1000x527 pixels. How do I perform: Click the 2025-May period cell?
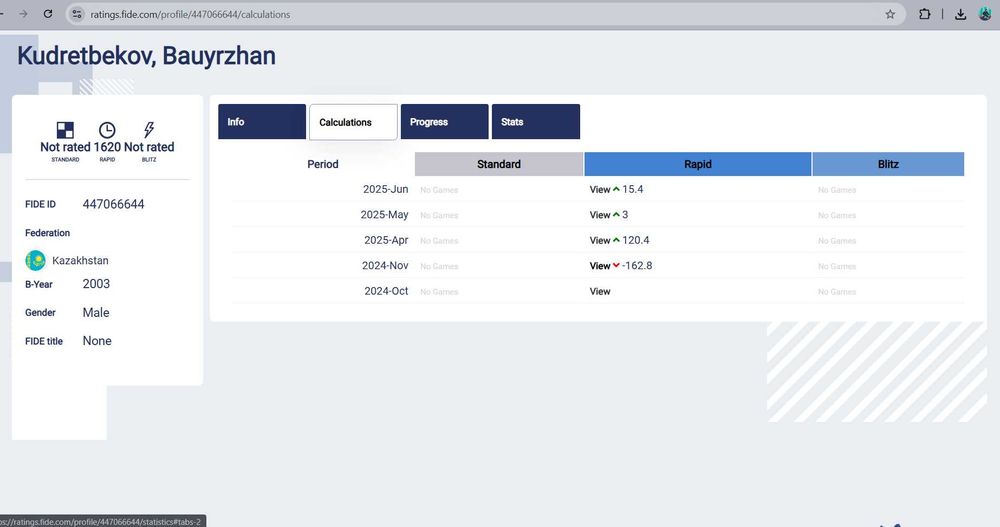coord(384,215)
